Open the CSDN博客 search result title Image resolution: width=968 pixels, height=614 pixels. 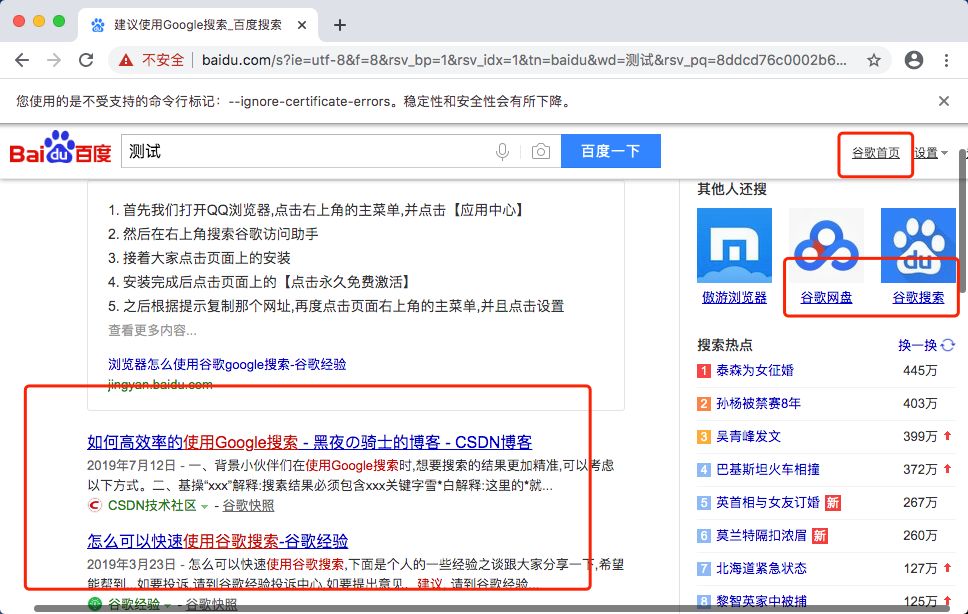309,442
